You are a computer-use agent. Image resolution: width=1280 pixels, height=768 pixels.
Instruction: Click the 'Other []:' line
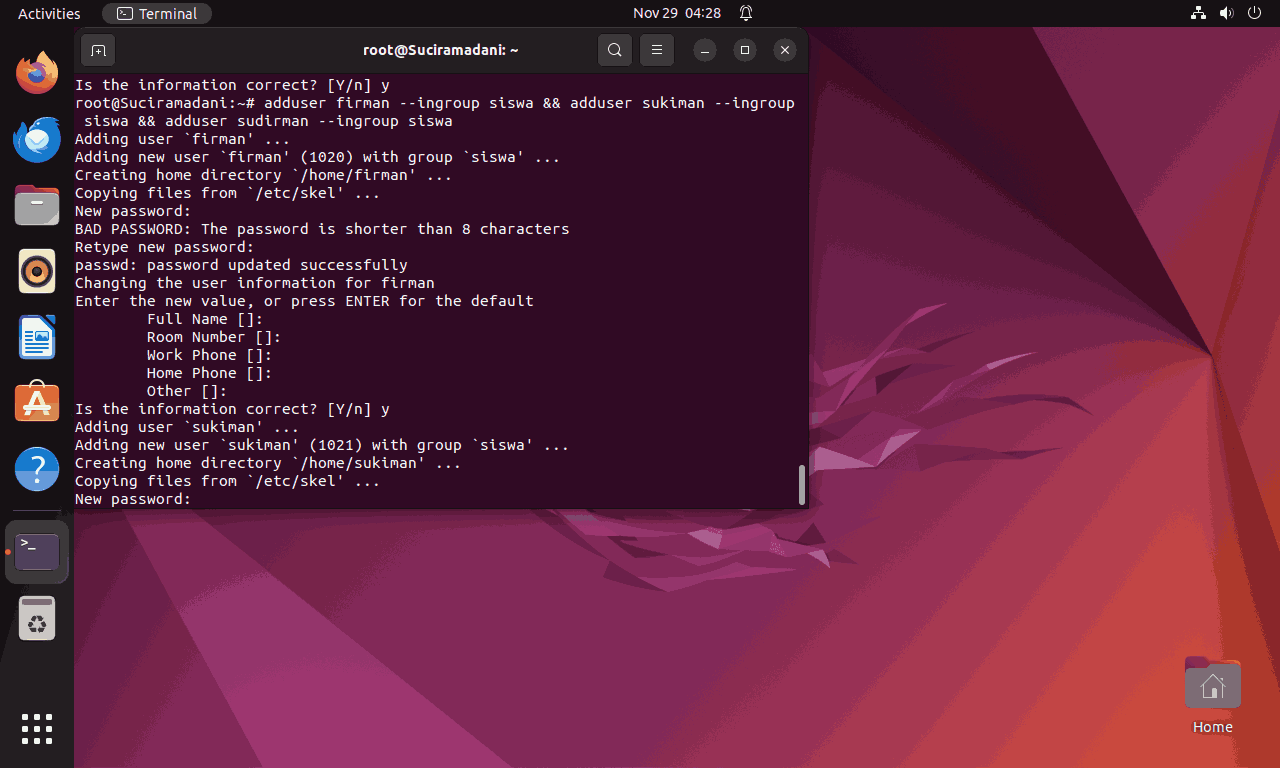pyautogui.click(x=187, y=391)
